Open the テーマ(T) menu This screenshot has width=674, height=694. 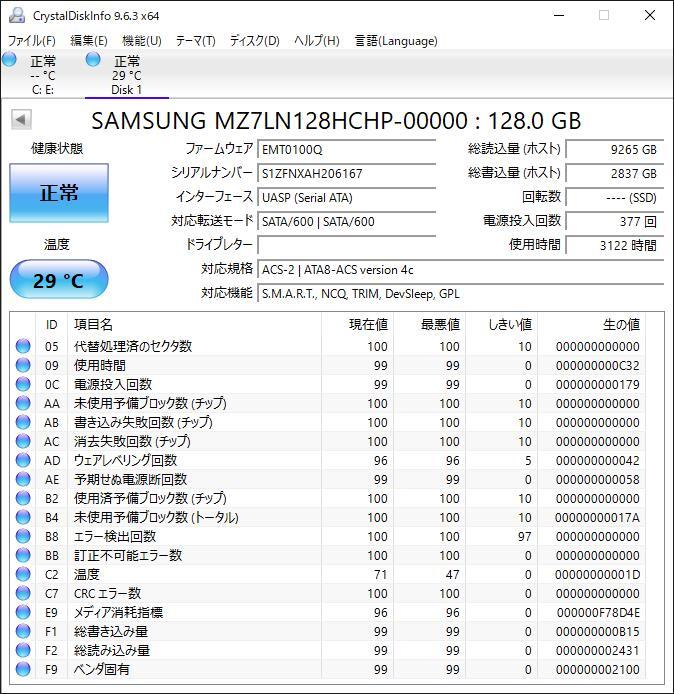point(195,41)
